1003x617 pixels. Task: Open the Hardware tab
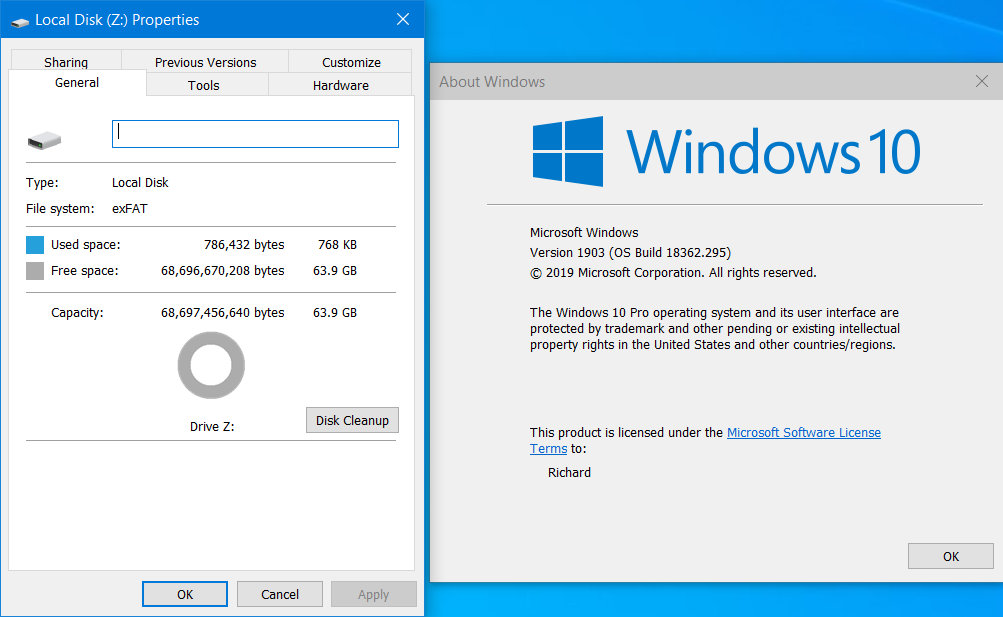click(340, 86)
